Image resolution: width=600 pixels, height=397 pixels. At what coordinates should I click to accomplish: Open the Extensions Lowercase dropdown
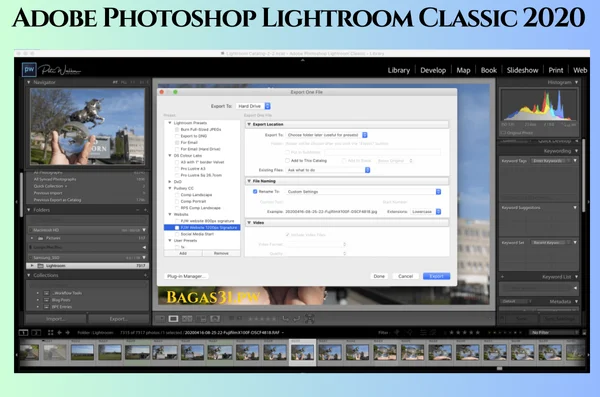point(426,211)
